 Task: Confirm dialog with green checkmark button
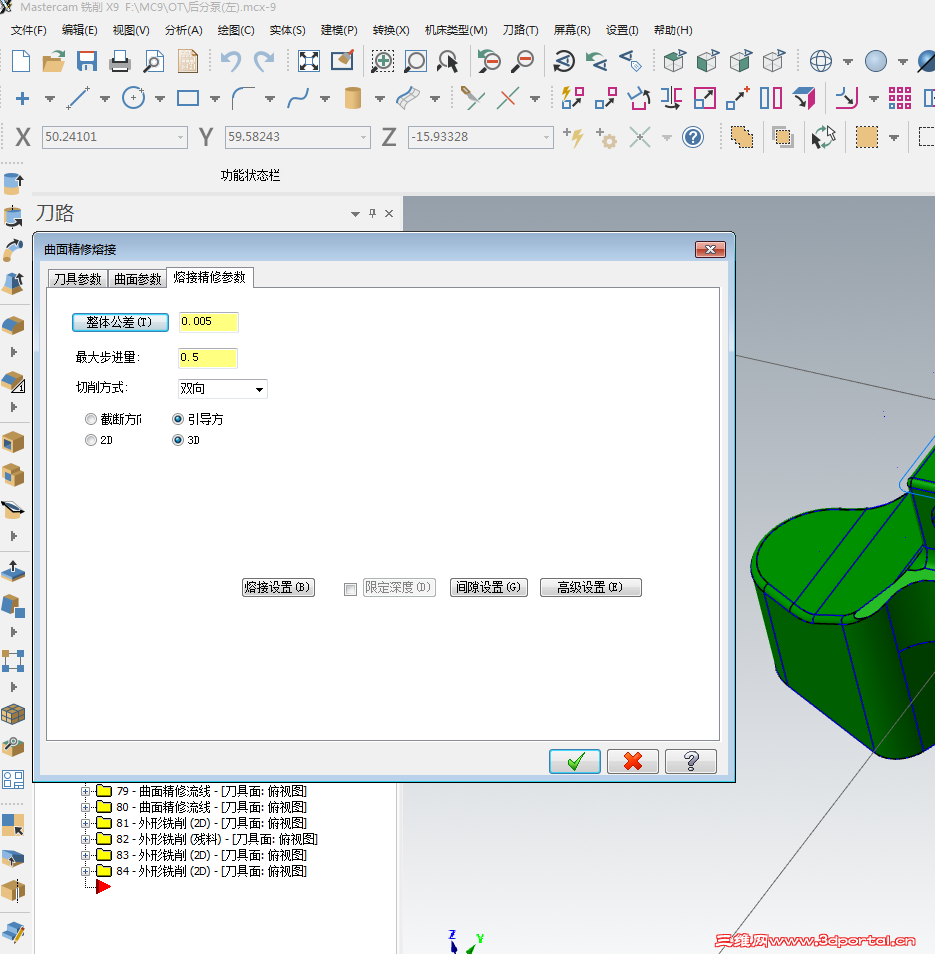(575, 761)
